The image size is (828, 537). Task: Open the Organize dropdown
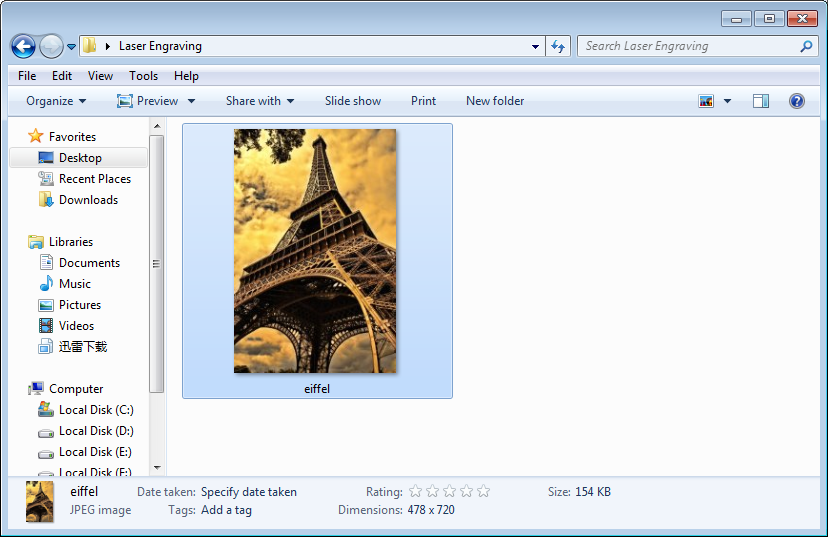[x=56, y=101]
